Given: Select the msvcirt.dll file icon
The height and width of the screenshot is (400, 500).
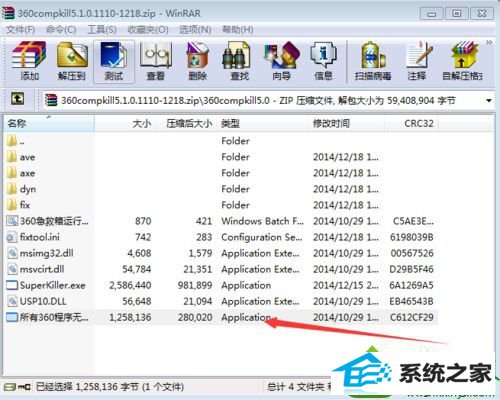Looking at the screenshot, I should [x=12, y=269].
